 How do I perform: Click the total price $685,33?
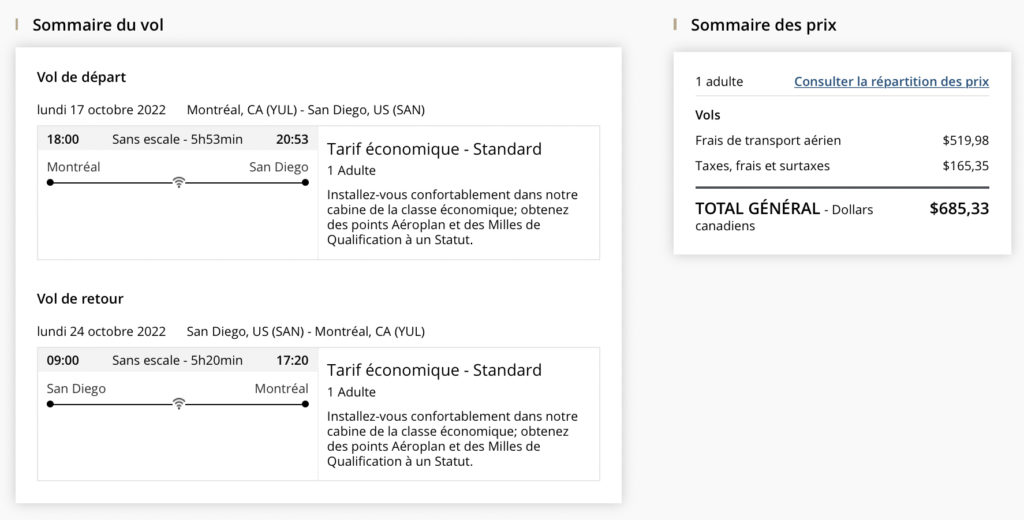pyautogui.click(x=958, y=209)
